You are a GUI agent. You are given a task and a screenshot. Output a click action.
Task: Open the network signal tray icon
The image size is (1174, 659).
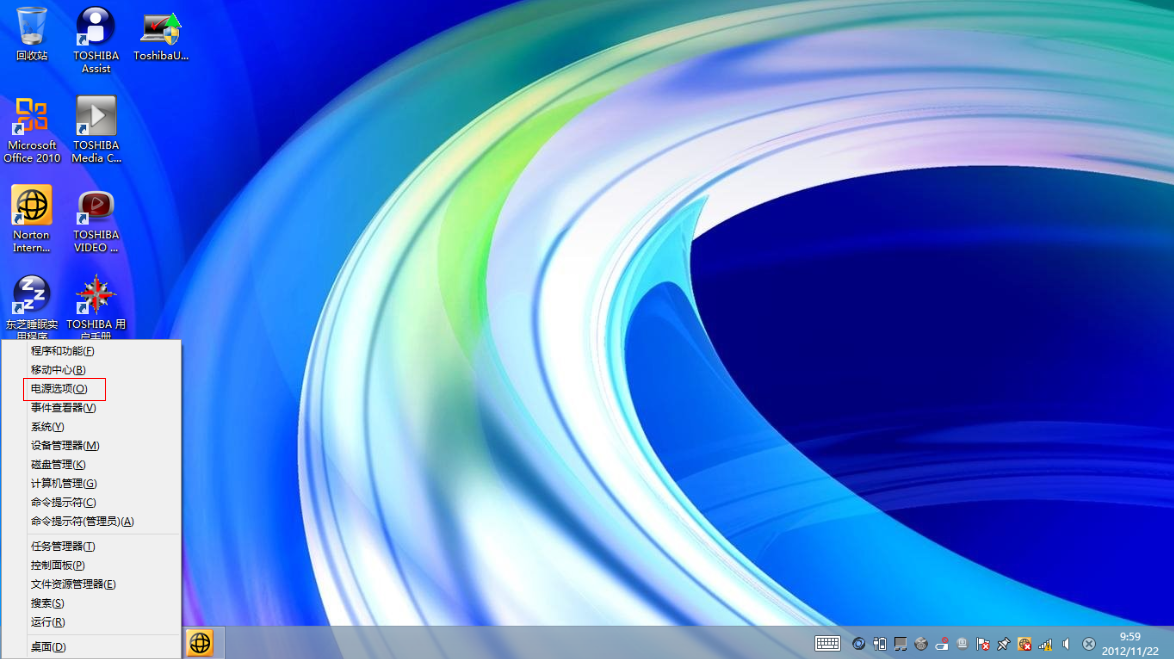click(1045, 644)
